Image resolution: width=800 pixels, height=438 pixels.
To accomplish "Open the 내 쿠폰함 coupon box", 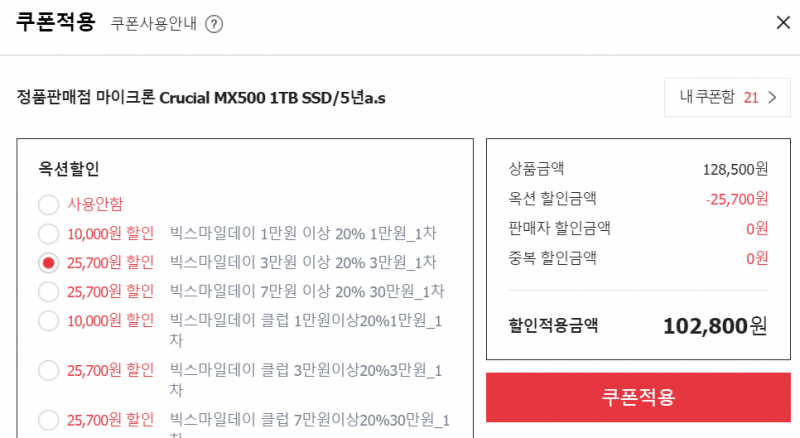I will (727, 97).
